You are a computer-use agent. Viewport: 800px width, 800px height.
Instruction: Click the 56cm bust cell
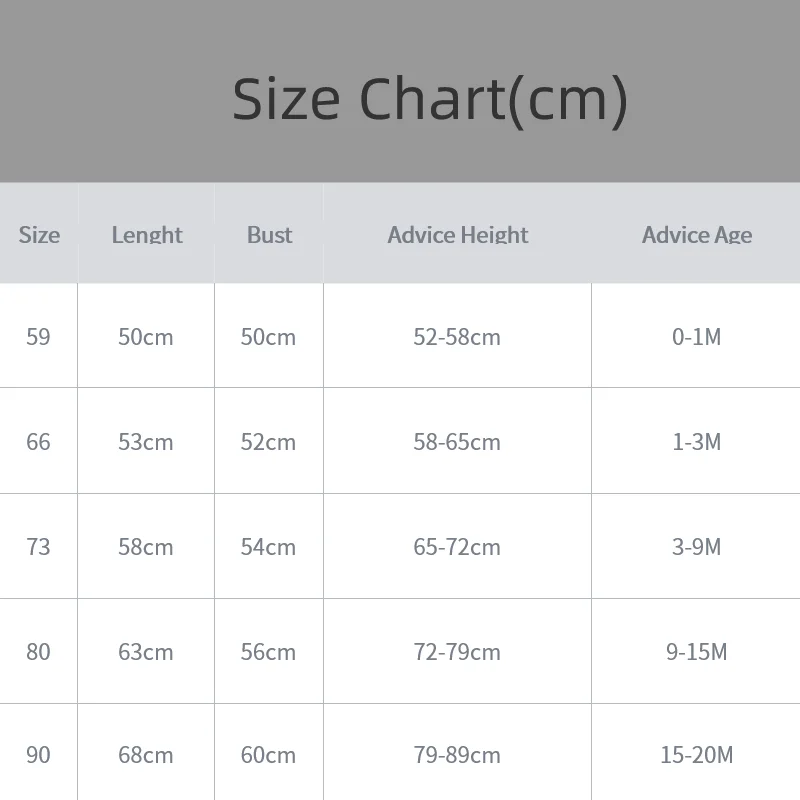(x=268, y=652)
